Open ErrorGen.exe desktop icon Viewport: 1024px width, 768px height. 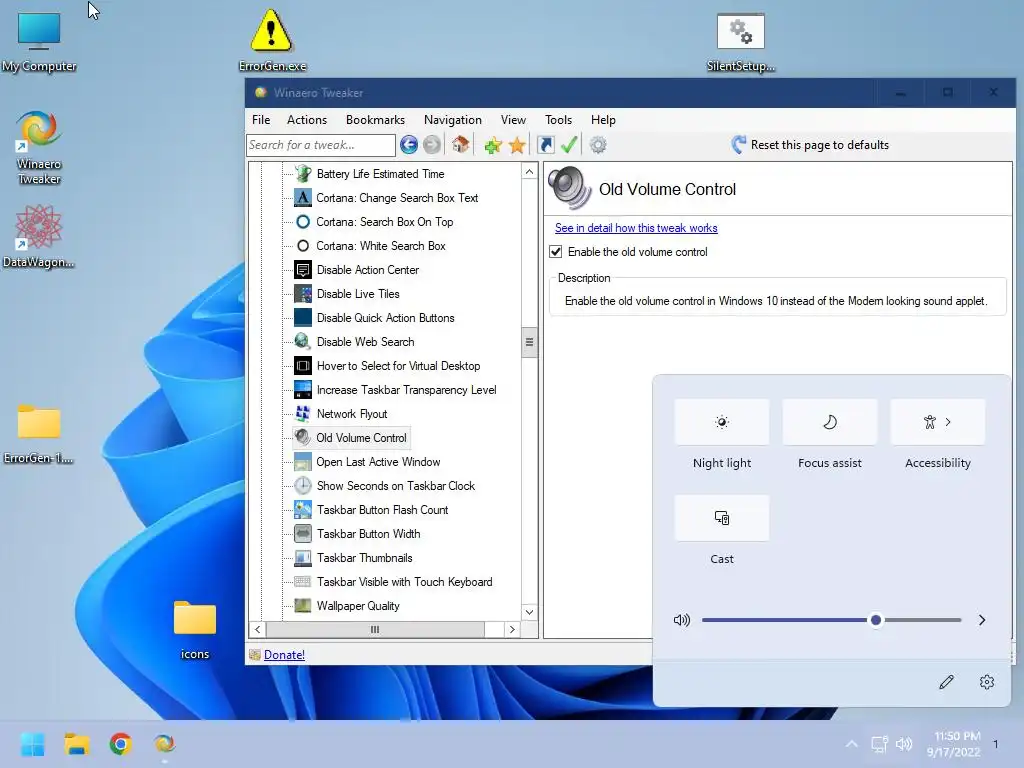[272, 39]
